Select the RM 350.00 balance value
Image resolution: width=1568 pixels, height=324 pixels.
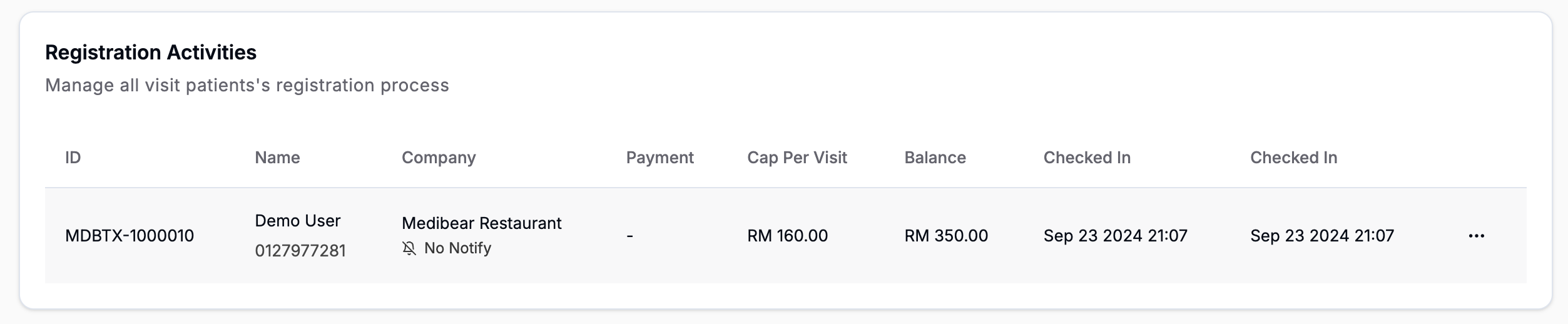(x=946, y=236)
